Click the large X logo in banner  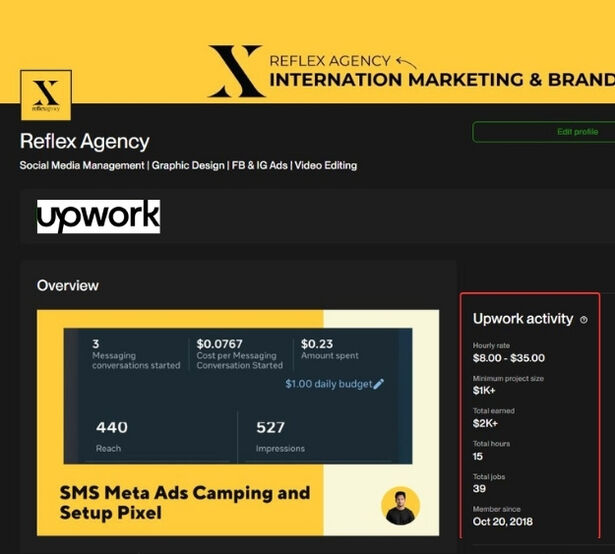click(236, 70)
